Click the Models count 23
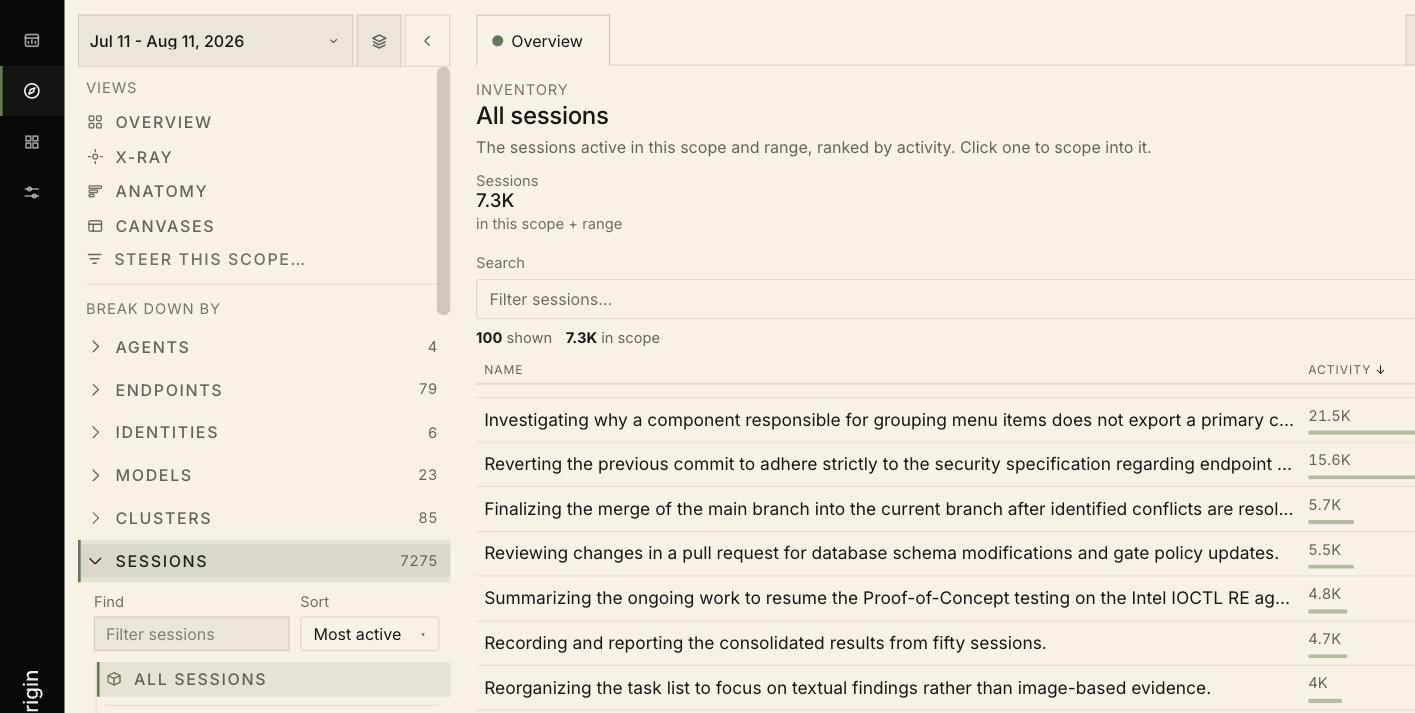 (428, 475)
